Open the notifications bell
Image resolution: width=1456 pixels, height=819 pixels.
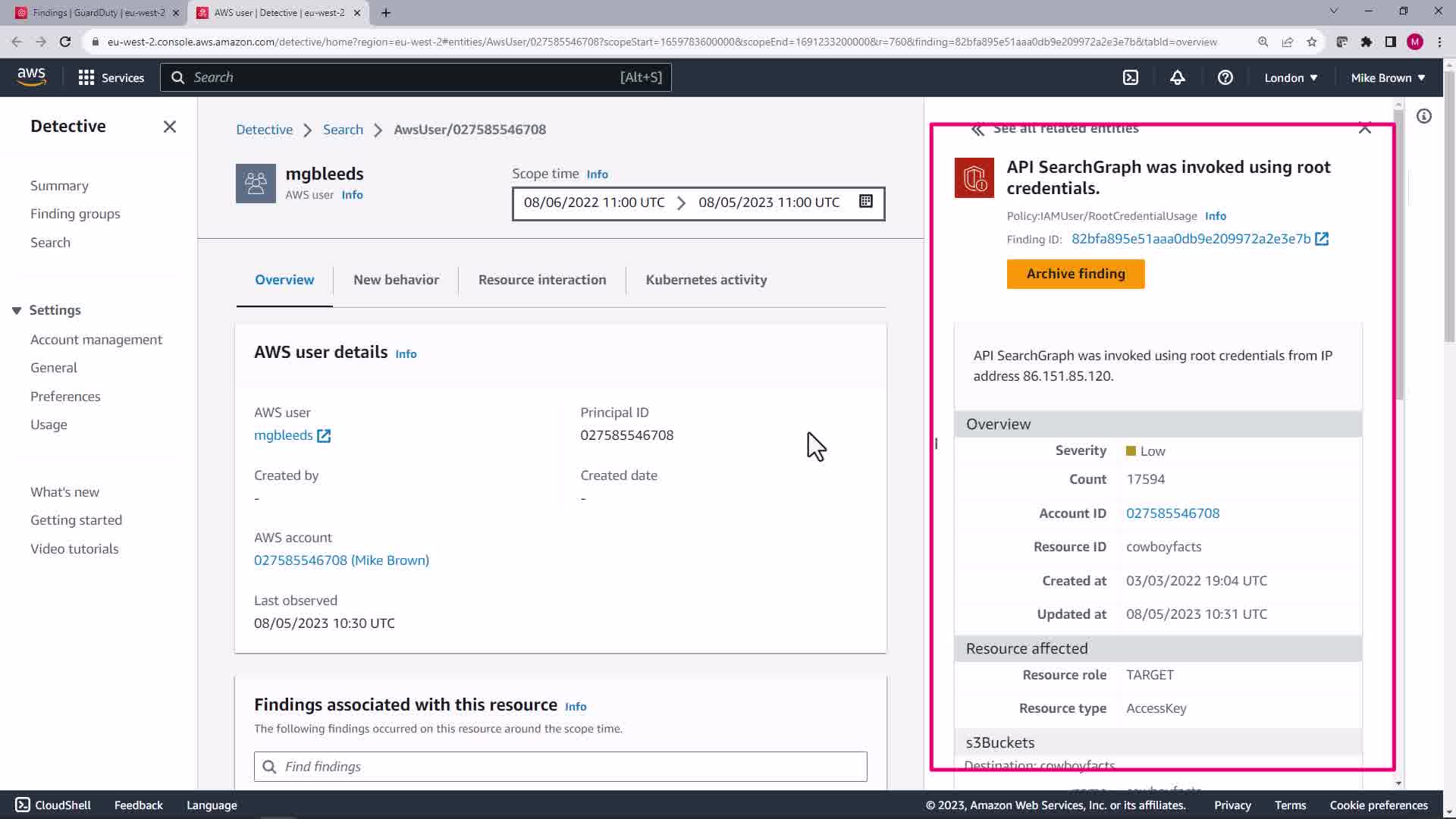coord(1177,77)
